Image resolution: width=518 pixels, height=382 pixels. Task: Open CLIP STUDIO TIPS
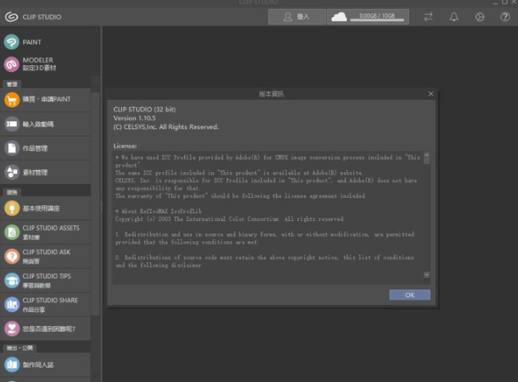click(x=45, y=280)
